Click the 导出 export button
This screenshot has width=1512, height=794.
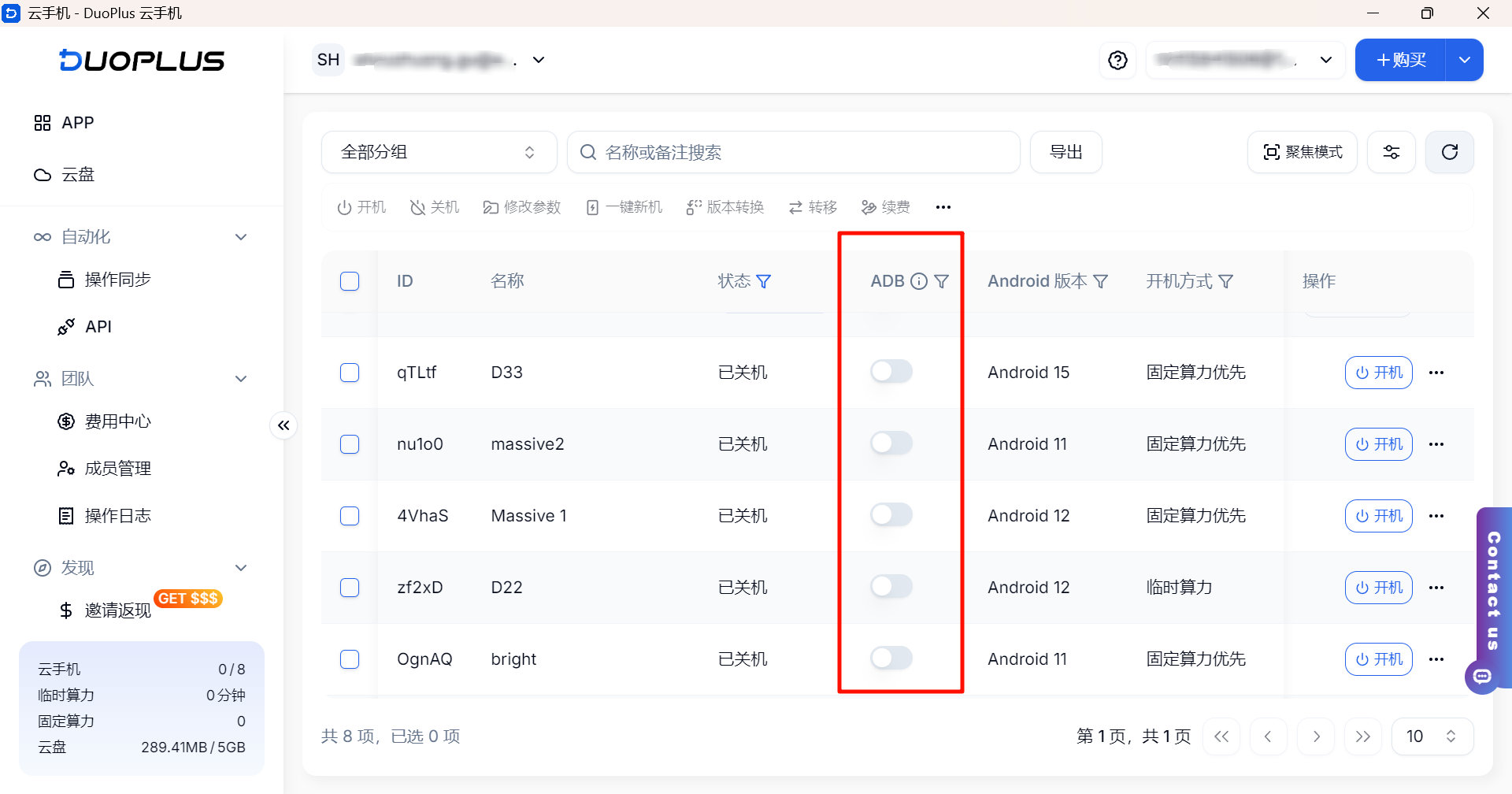coord(1066,152)
